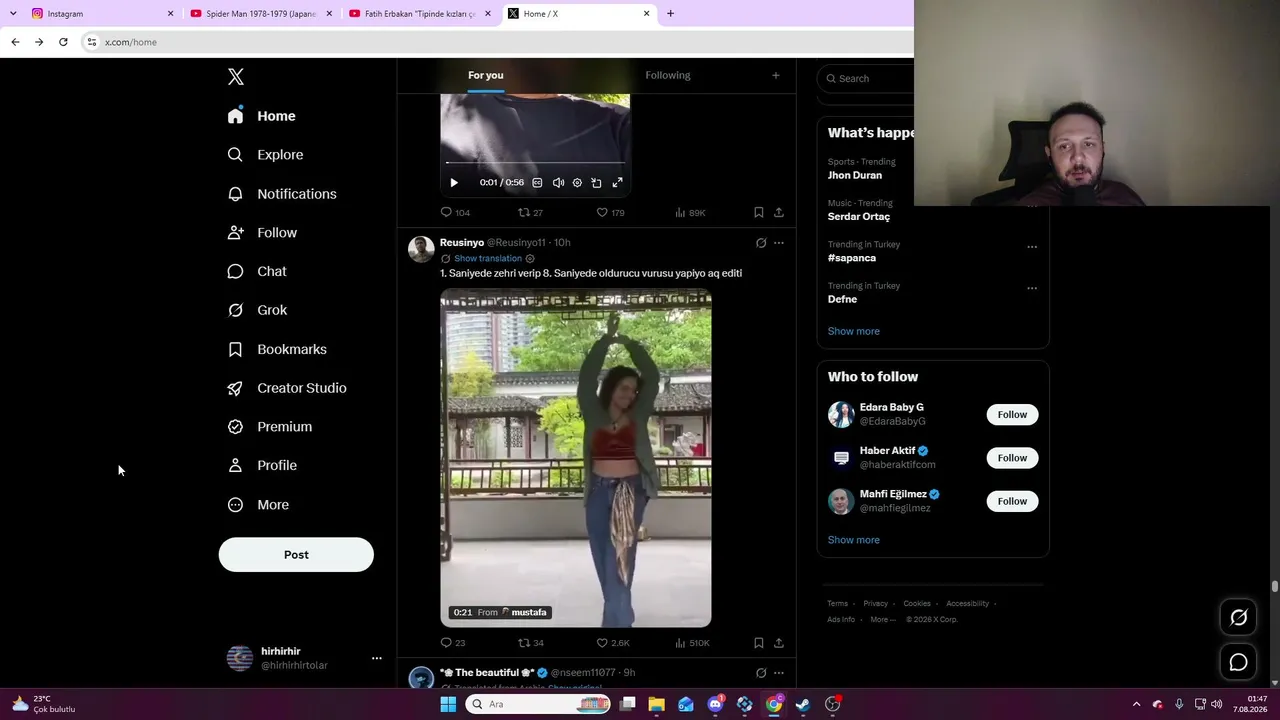Bookmark Reusinyo's post
1280x720 pixels.
pyautogui.click(x=759, y=643)
